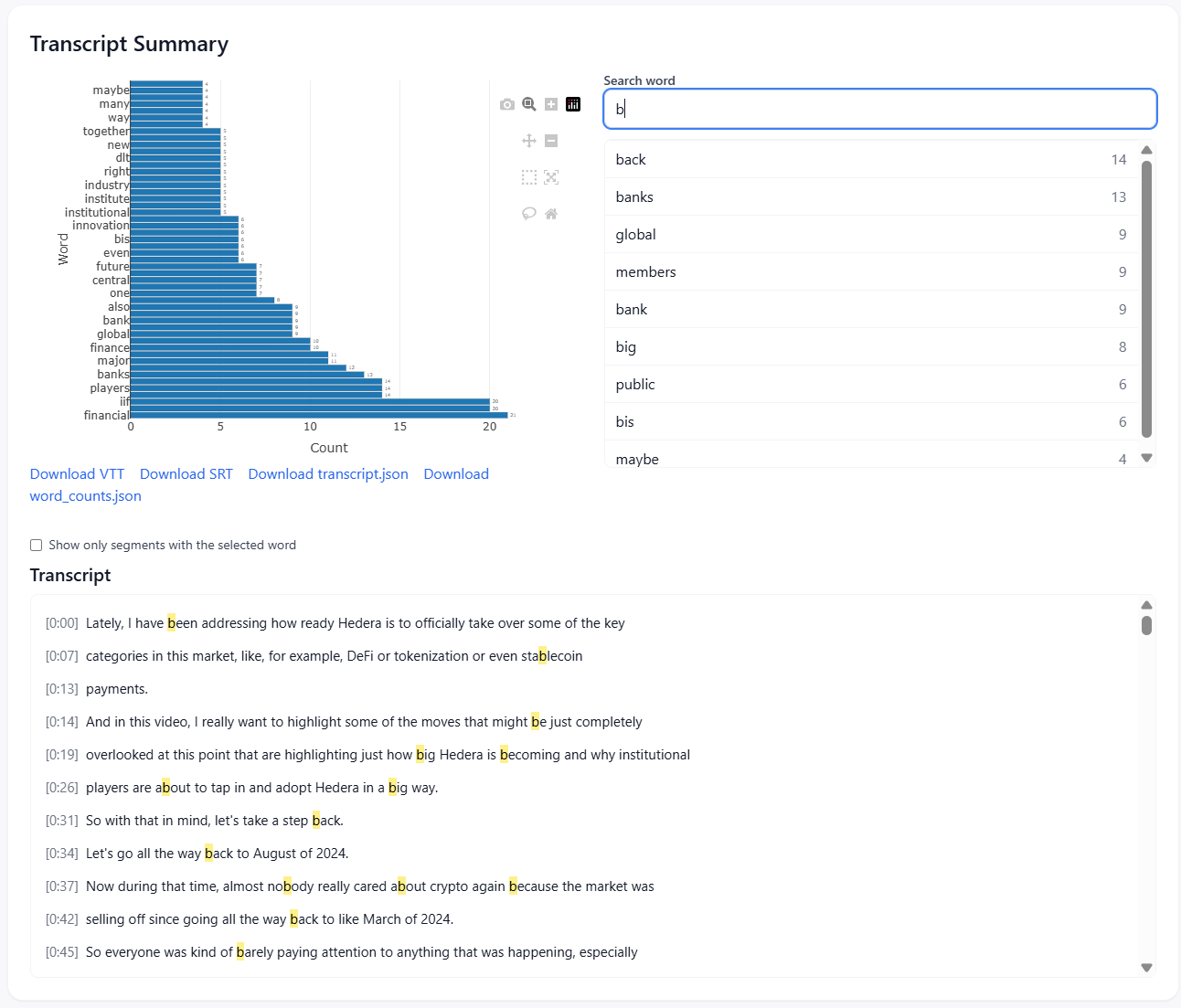Zoom in on the bar chart

pos(551,104)
